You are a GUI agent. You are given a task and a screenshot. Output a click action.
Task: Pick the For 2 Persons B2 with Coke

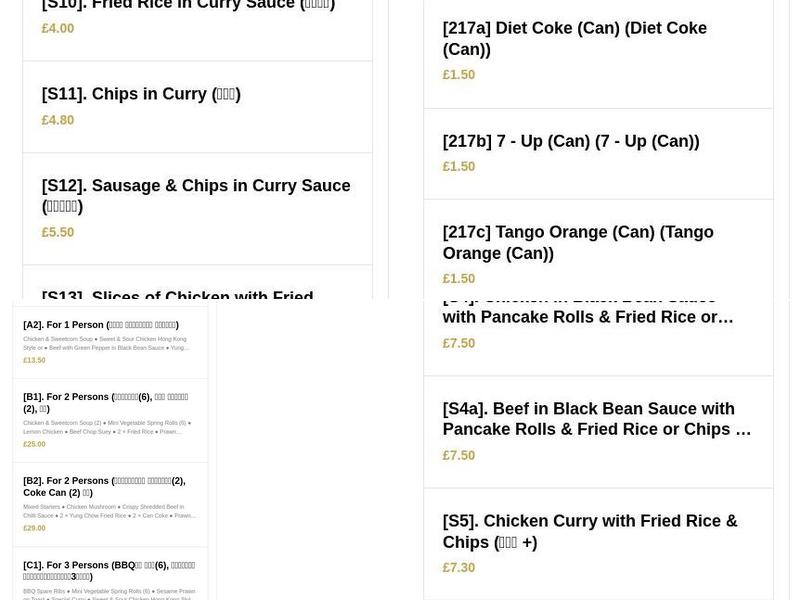coord(105,486)
